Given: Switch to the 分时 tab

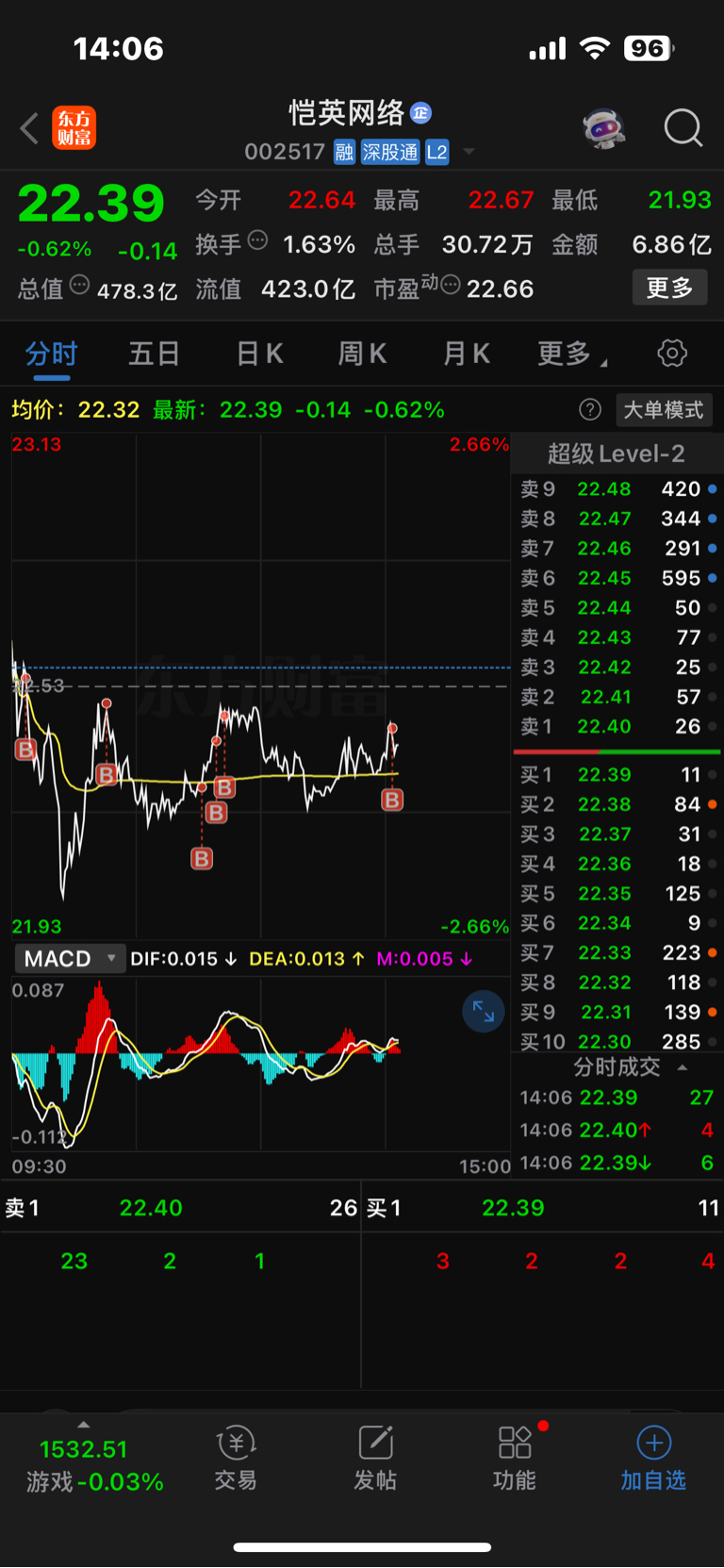Looking at the screenshot, I should pos(51,355).
